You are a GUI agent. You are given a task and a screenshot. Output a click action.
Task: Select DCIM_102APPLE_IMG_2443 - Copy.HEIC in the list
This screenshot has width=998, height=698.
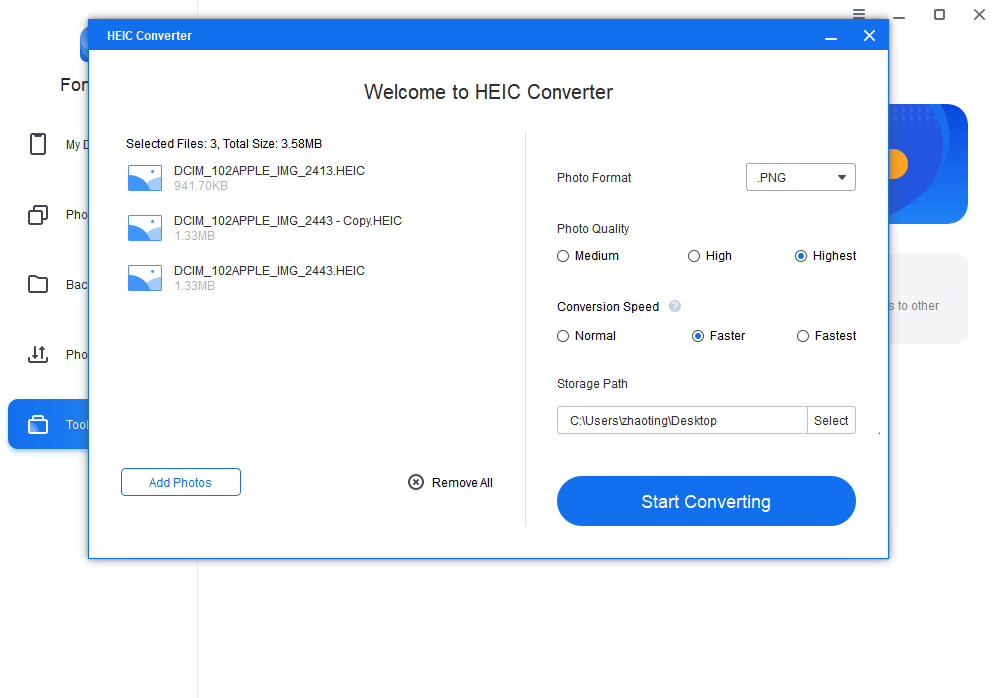287,221
